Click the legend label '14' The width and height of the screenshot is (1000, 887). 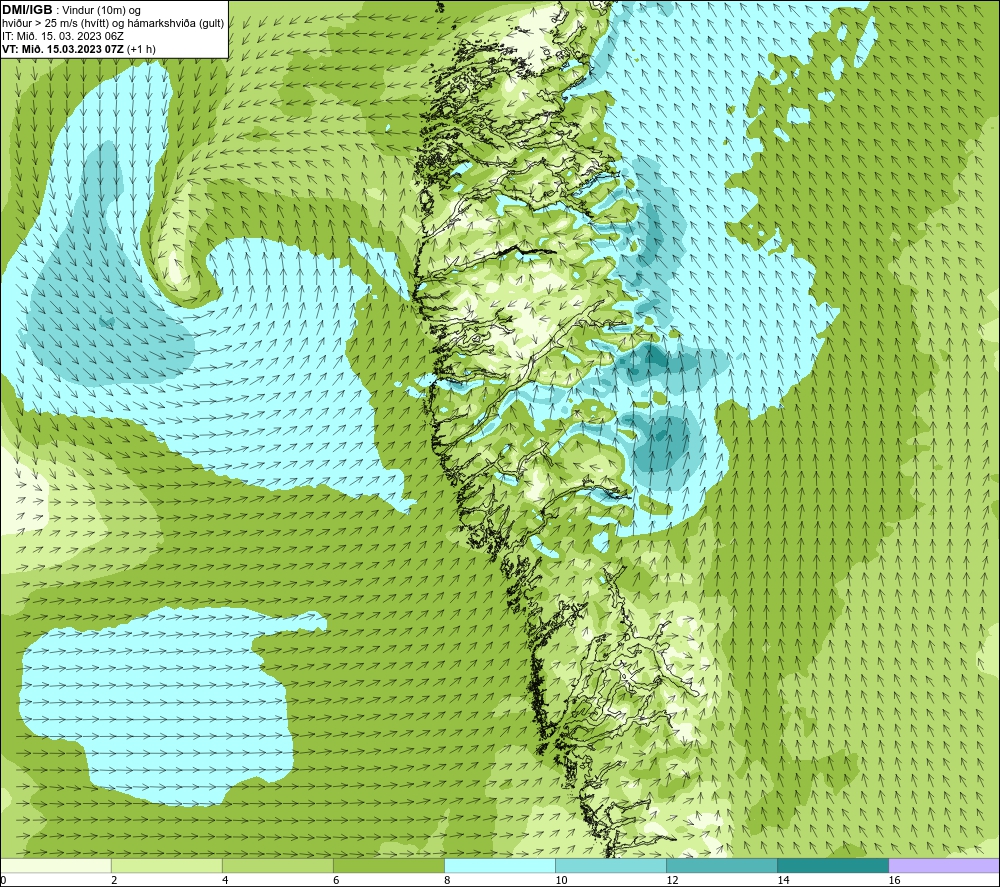(783, 881)
